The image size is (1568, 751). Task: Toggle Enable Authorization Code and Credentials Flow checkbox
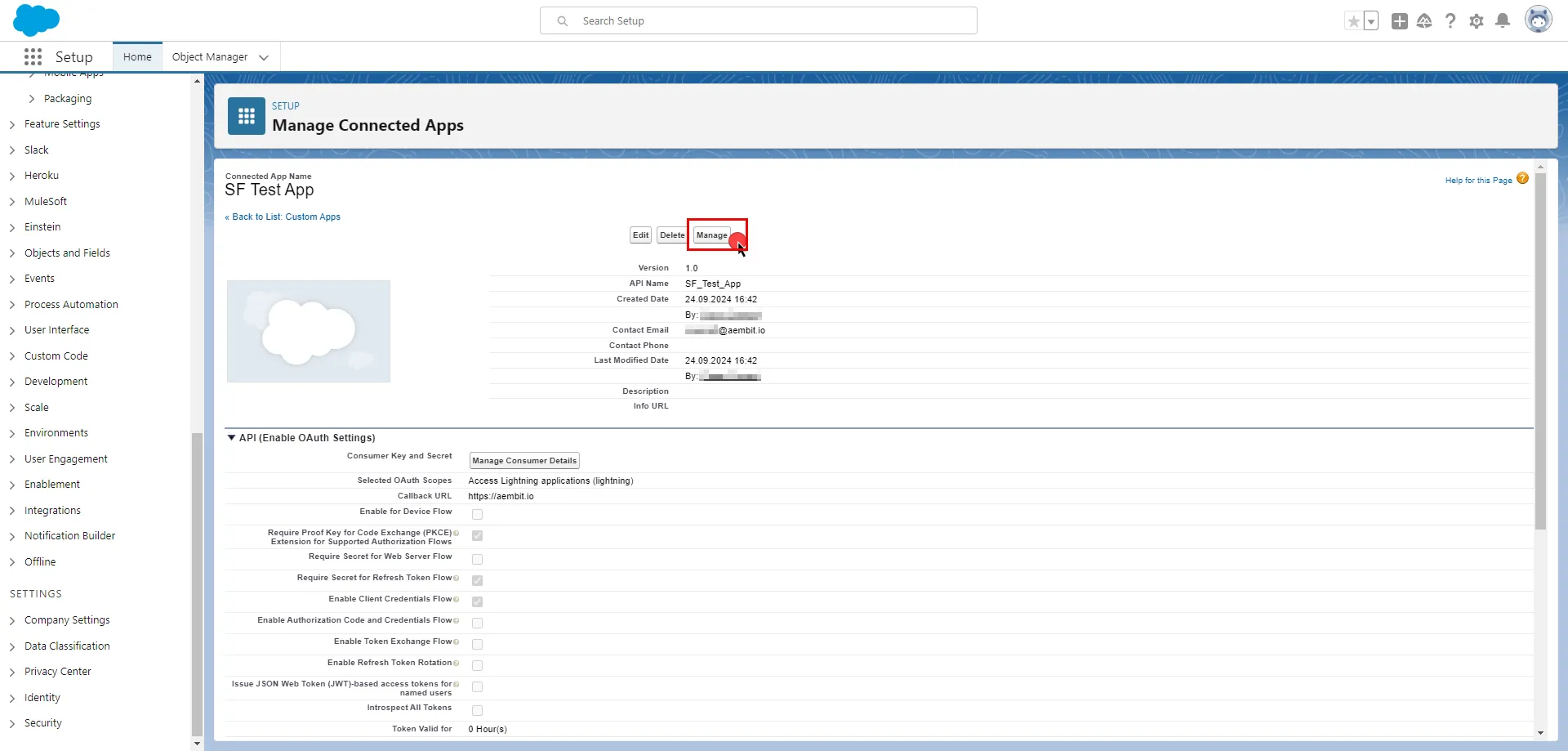[477, 623]
